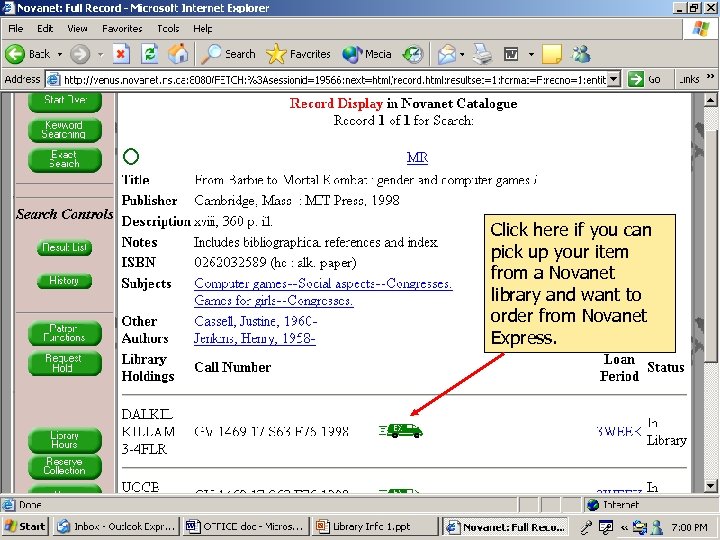Click the green circle mark-record icon
The width and height of the screenshot is (720, 540).
tap(131, 157)
